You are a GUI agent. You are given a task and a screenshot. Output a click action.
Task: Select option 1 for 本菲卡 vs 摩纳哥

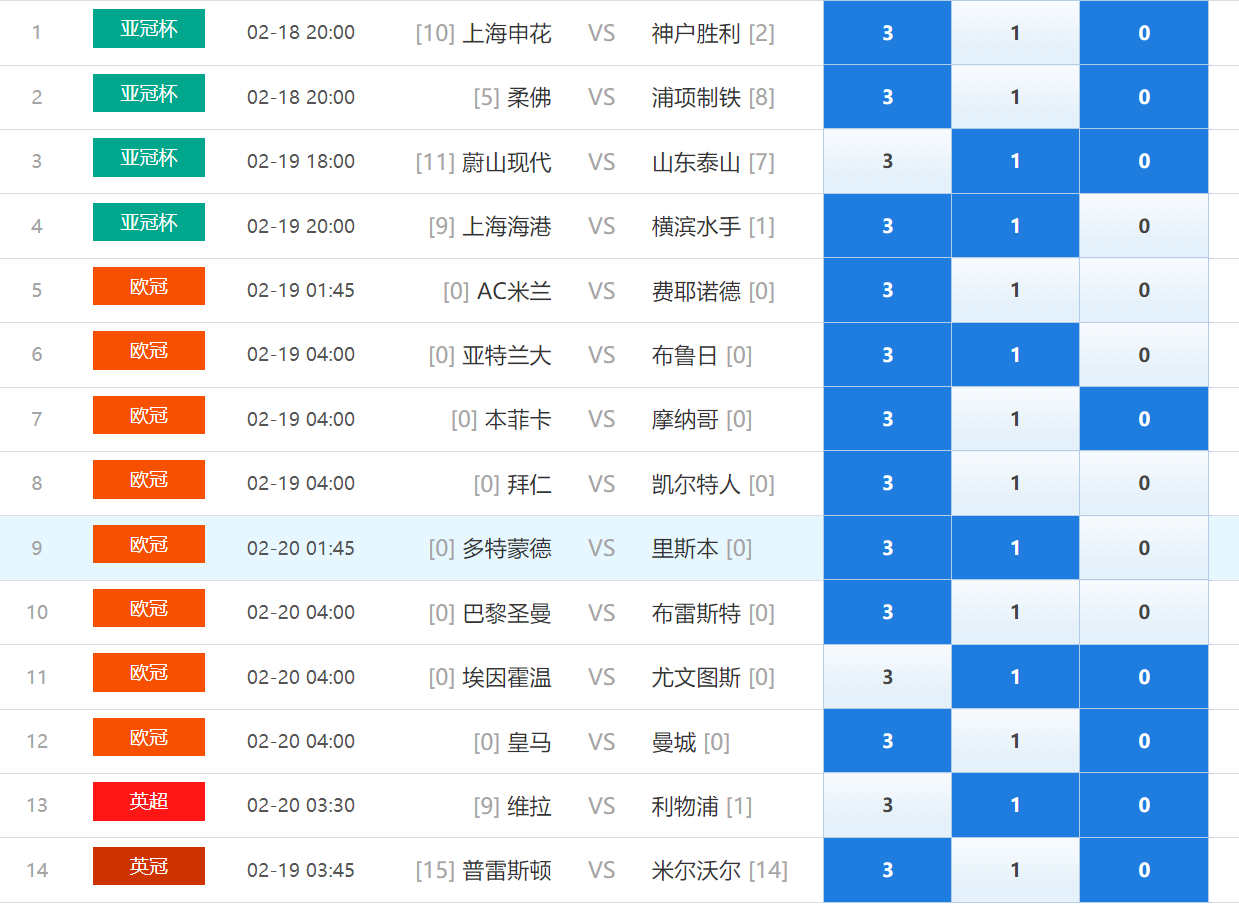click(1015, 419)
